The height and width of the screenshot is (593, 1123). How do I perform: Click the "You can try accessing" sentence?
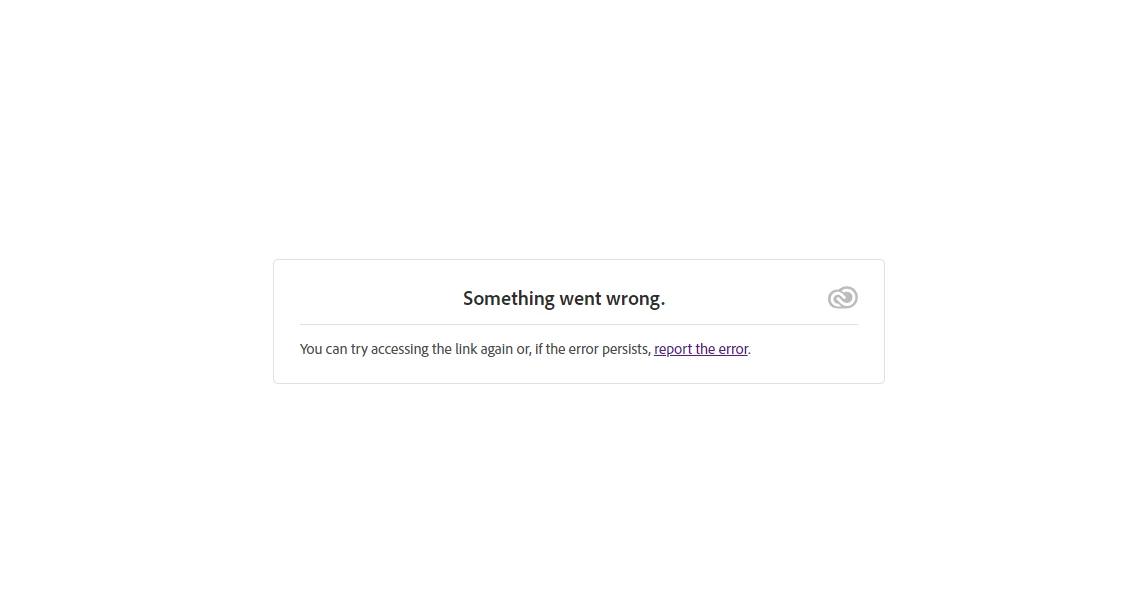pyautogui.click(x=525, y=349)
